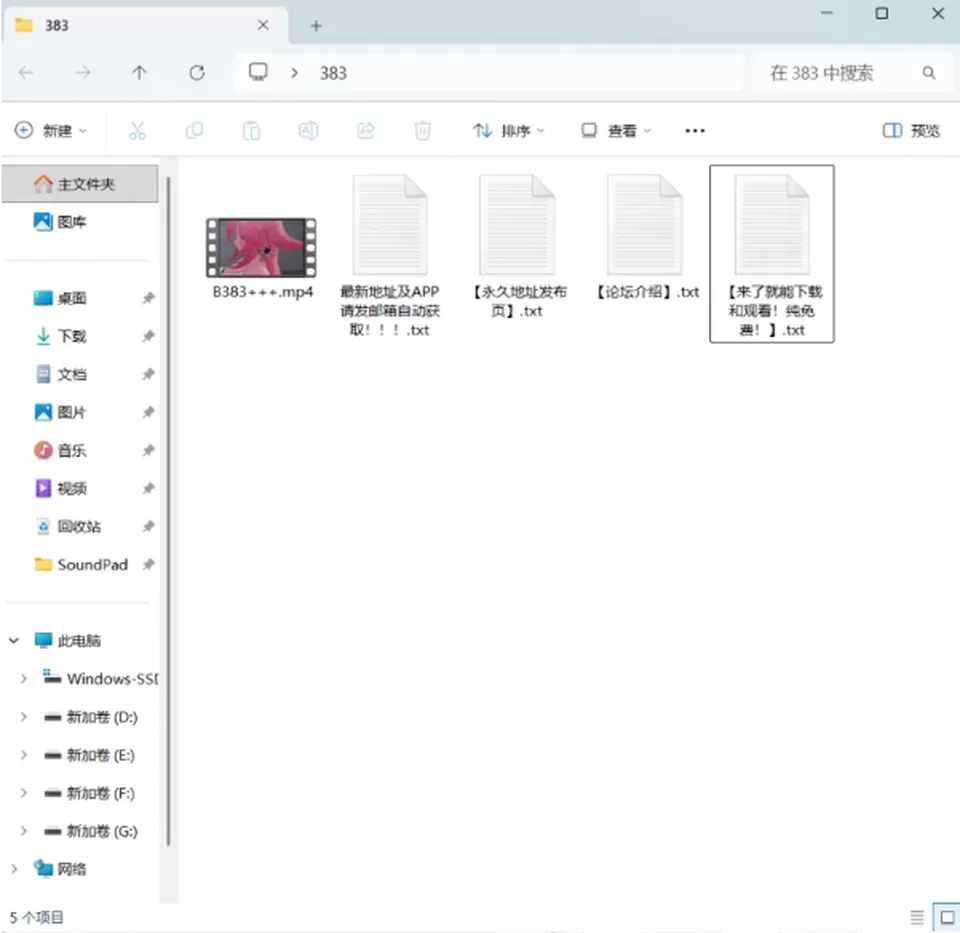This screenshot has height=933, width=960.
Task: Click the search box 在 383 中搜索
Action: coord(852,73)
